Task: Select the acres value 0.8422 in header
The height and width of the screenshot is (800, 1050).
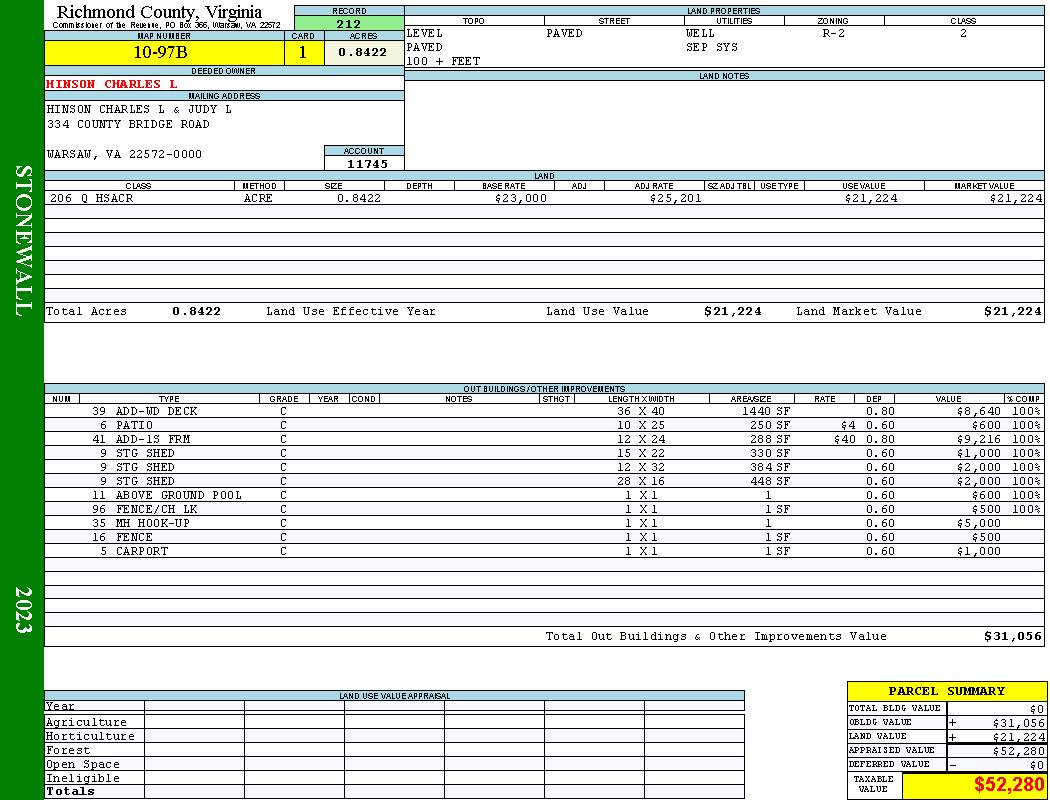Action: (x=363, y=52)
